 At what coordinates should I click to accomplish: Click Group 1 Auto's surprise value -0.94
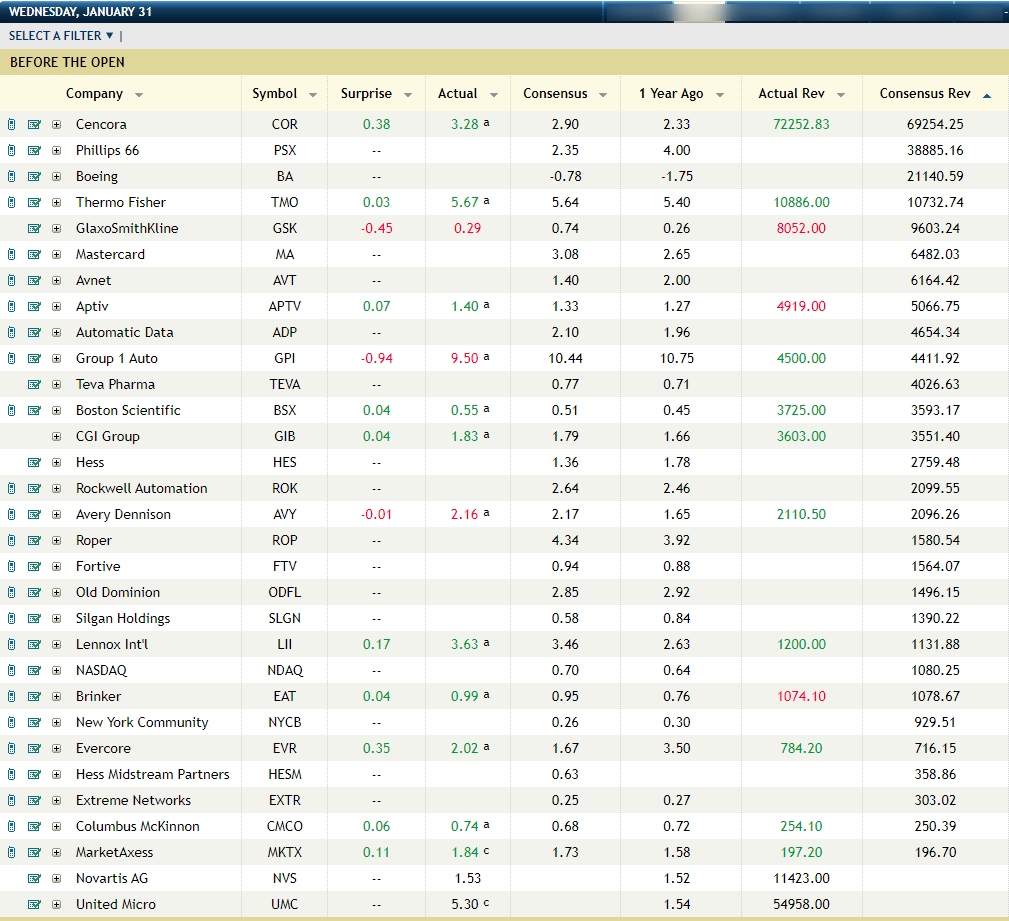pos(376,358)
